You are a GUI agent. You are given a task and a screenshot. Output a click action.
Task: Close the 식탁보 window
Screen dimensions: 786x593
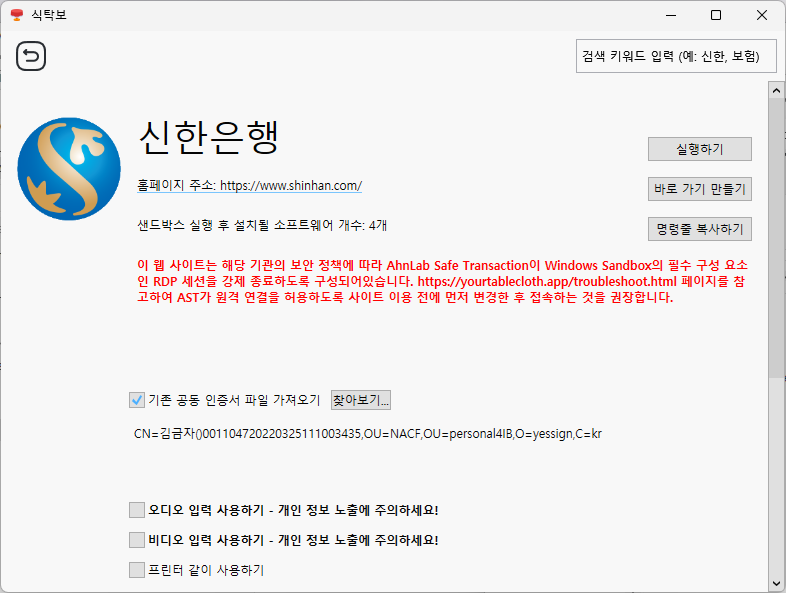point(761,15)
